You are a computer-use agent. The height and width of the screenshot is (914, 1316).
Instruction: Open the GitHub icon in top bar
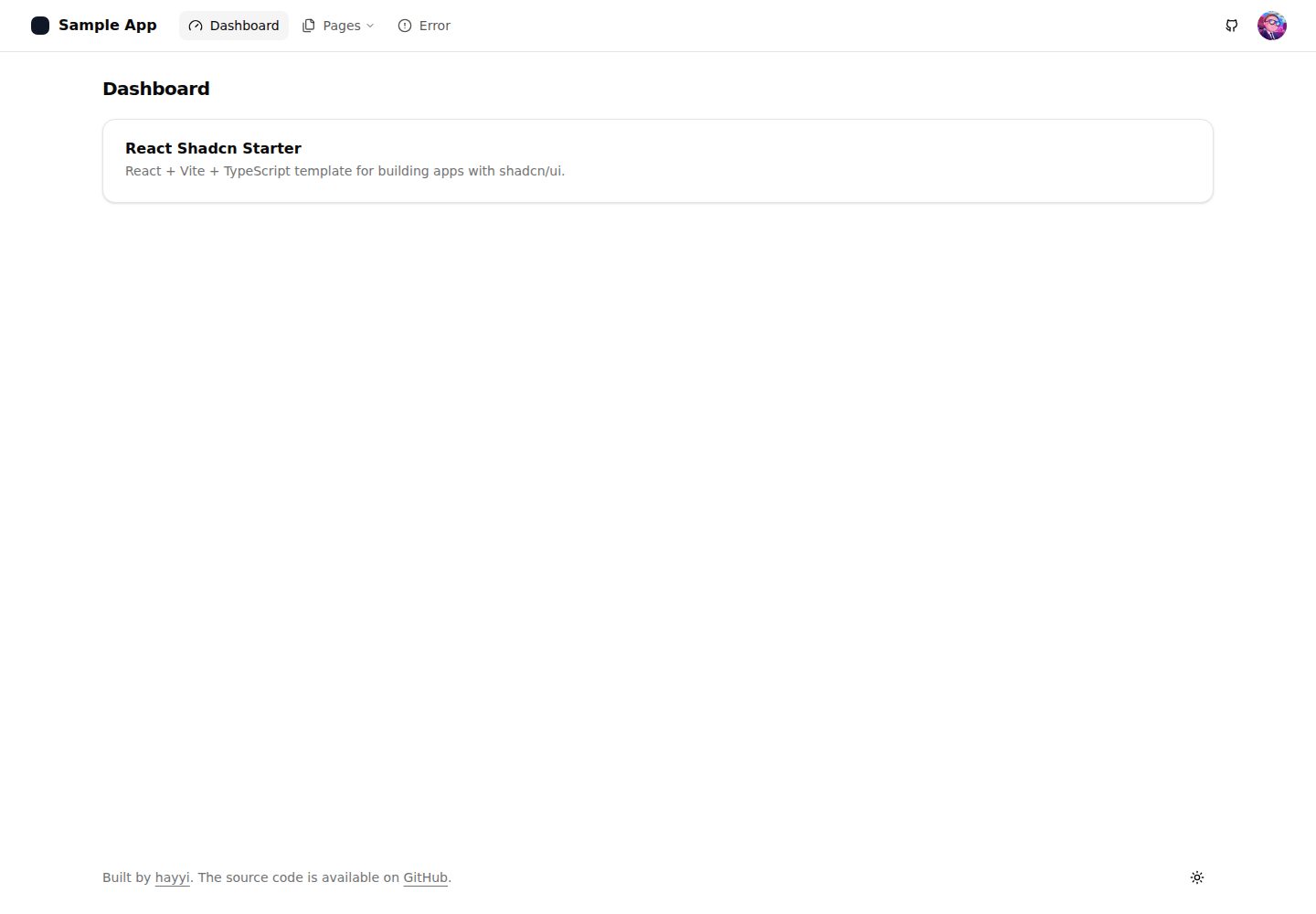tap(1232, 26)
